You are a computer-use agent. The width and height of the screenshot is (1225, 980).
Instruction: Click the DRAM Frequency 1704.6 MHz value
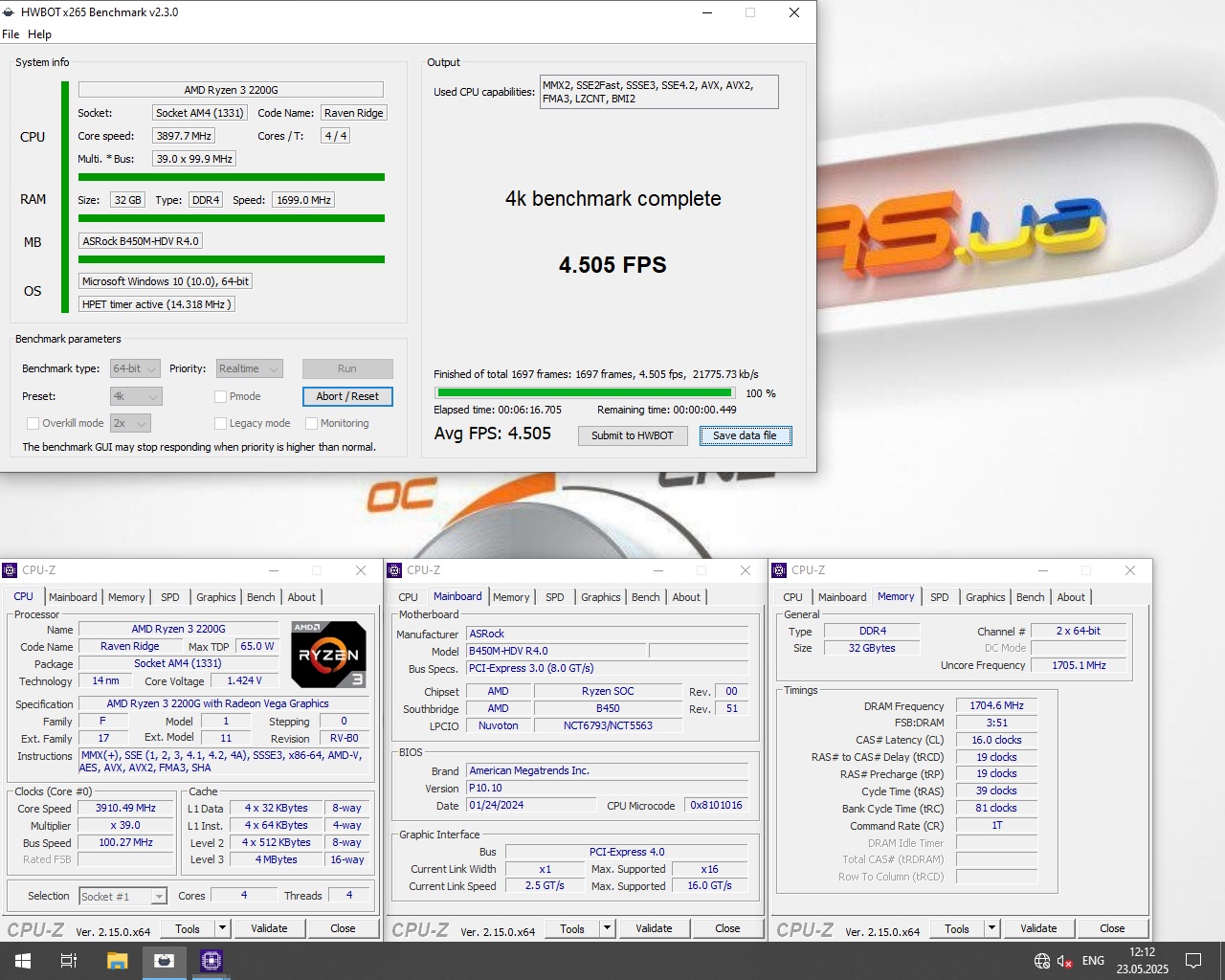996,705
